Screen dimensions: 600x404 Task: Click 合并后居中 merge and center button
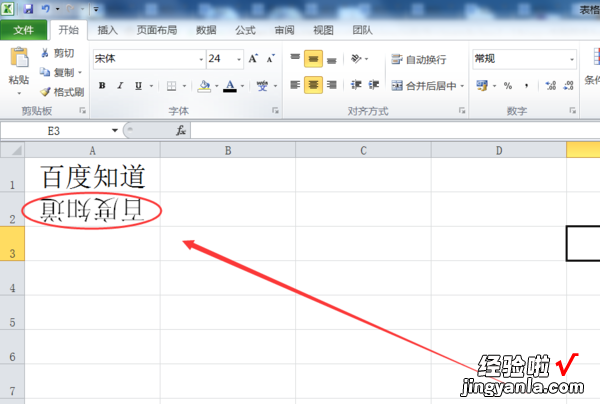(x=424, y=86)
